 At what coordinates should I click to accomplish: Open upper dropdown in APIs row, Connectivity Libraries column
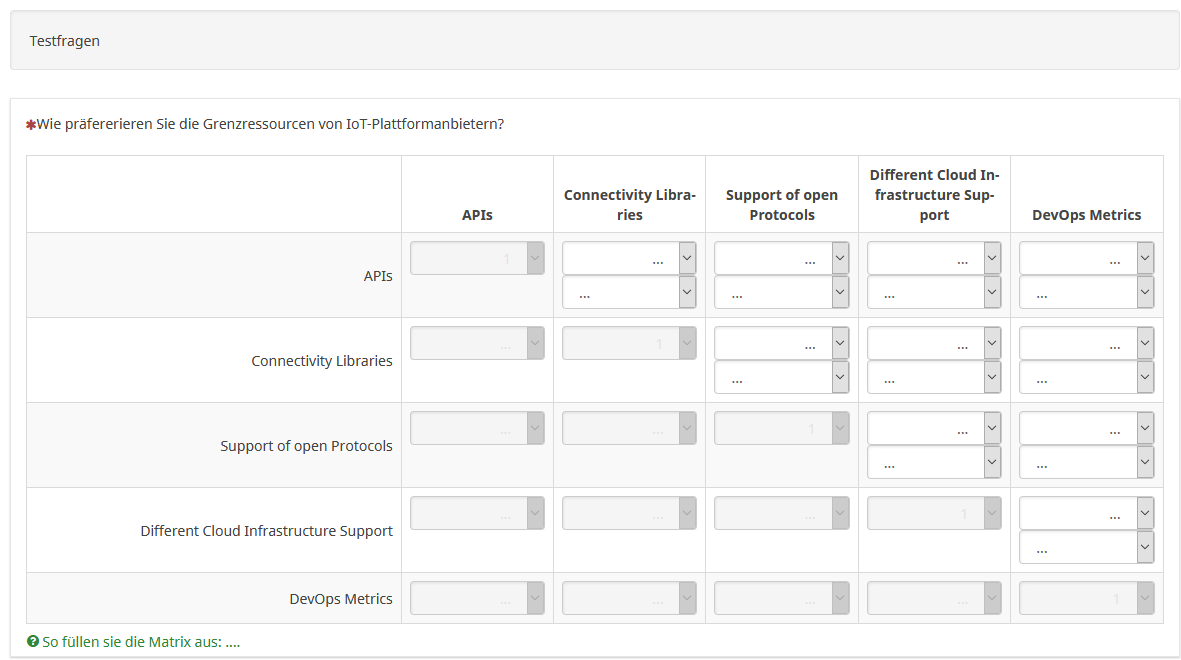coord(628,258)
